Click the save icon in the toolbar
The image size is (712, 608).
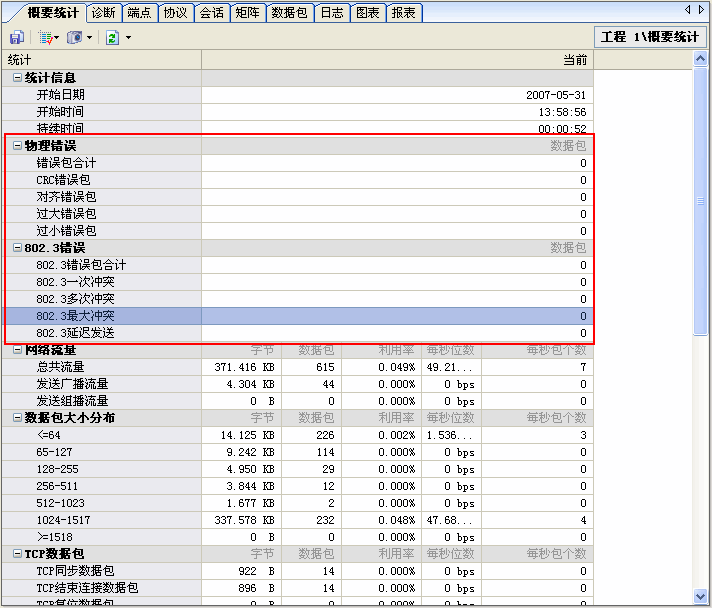pyautogui.click(x=16, y=37)
